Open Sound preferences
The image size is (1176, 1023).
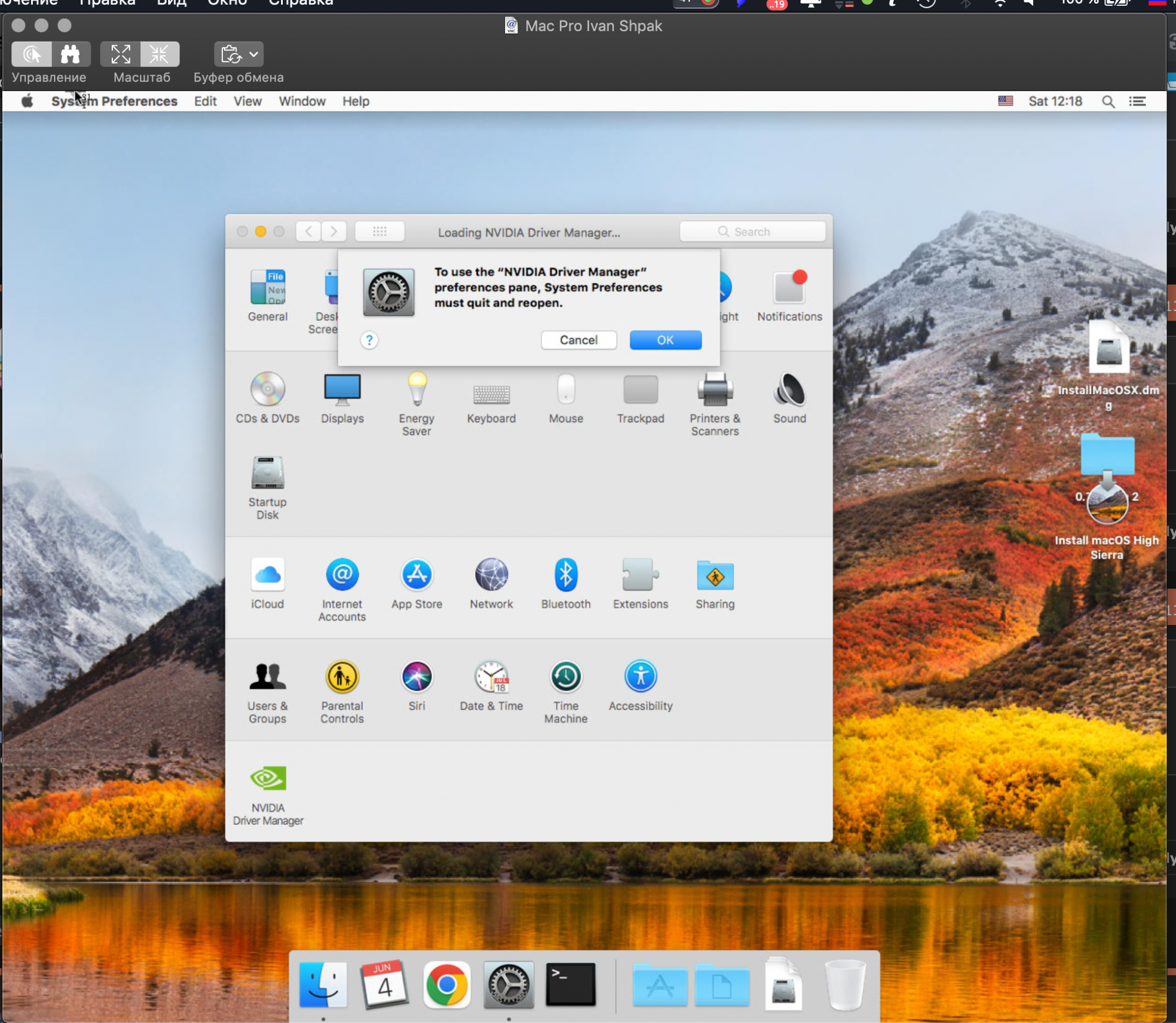[x=789, y=397]
